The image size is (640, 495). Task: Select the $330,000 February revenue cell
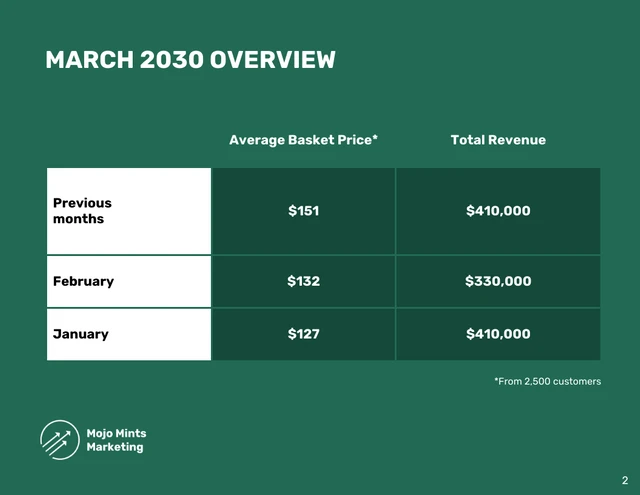click(x=498, y=281)
